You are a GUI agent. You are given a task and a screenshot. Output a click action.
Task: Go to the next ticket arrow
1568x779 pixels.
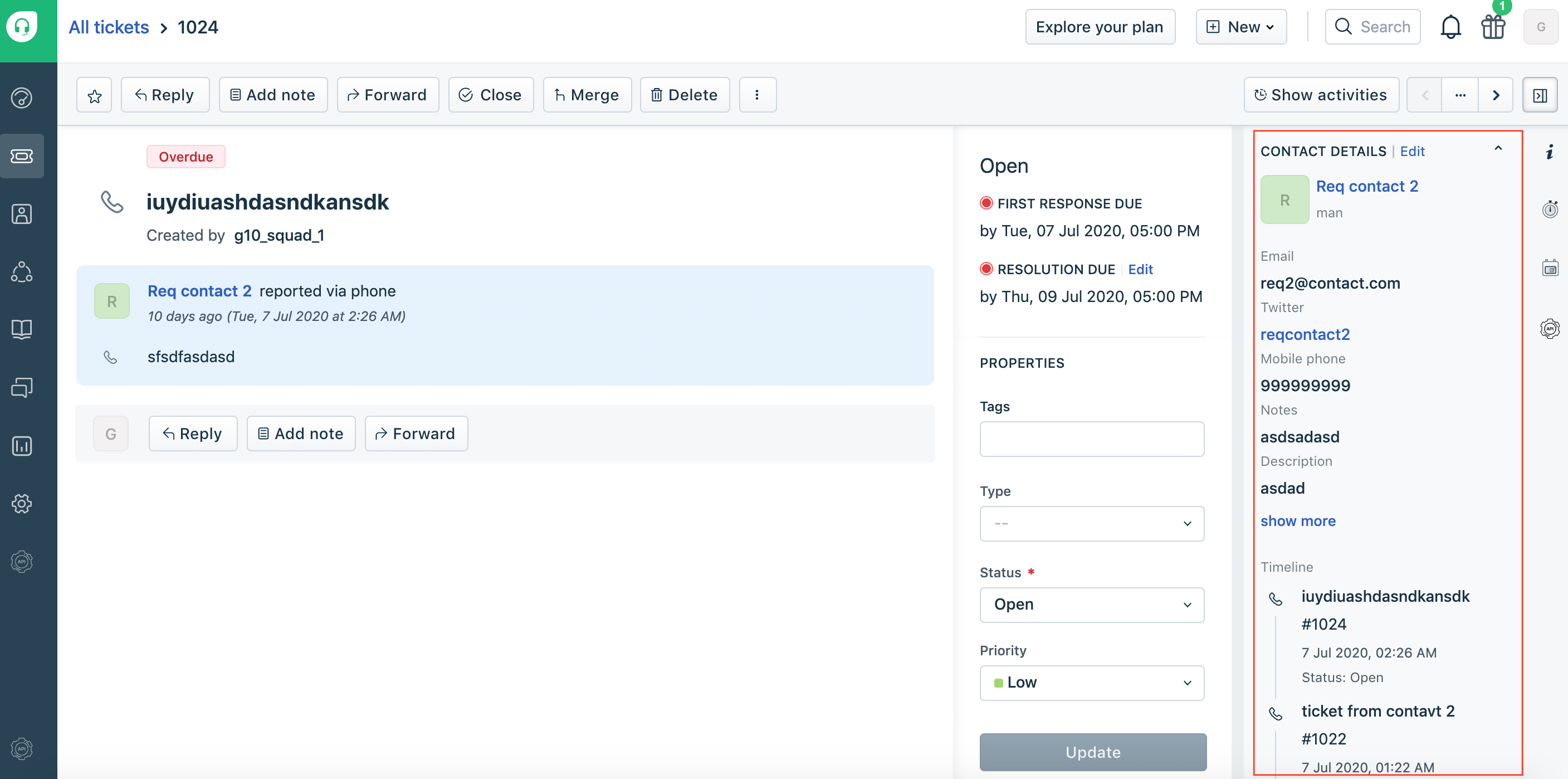(1496, 95)
